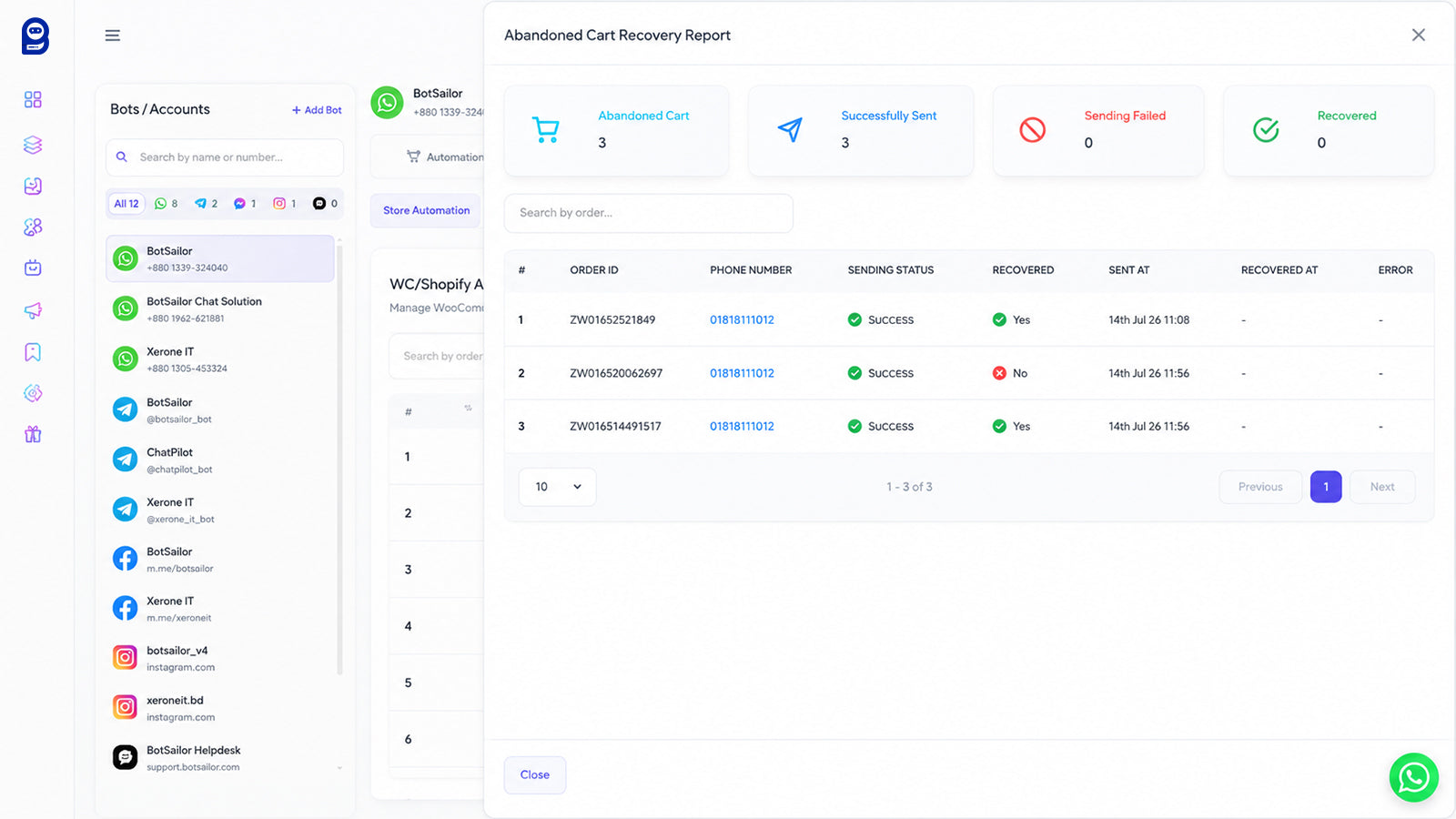
Task: Select BotSailor @botsailor_bot Telegram account
Action: point(220,410)
